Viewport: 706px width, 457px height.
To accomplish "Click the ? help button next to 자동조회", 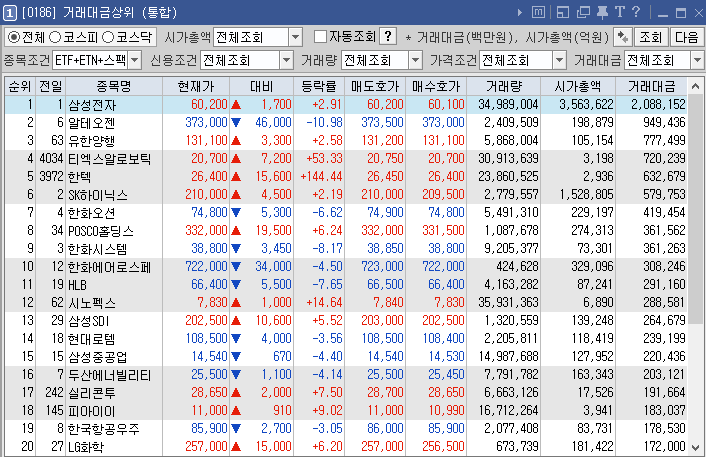I will (388, 36).
